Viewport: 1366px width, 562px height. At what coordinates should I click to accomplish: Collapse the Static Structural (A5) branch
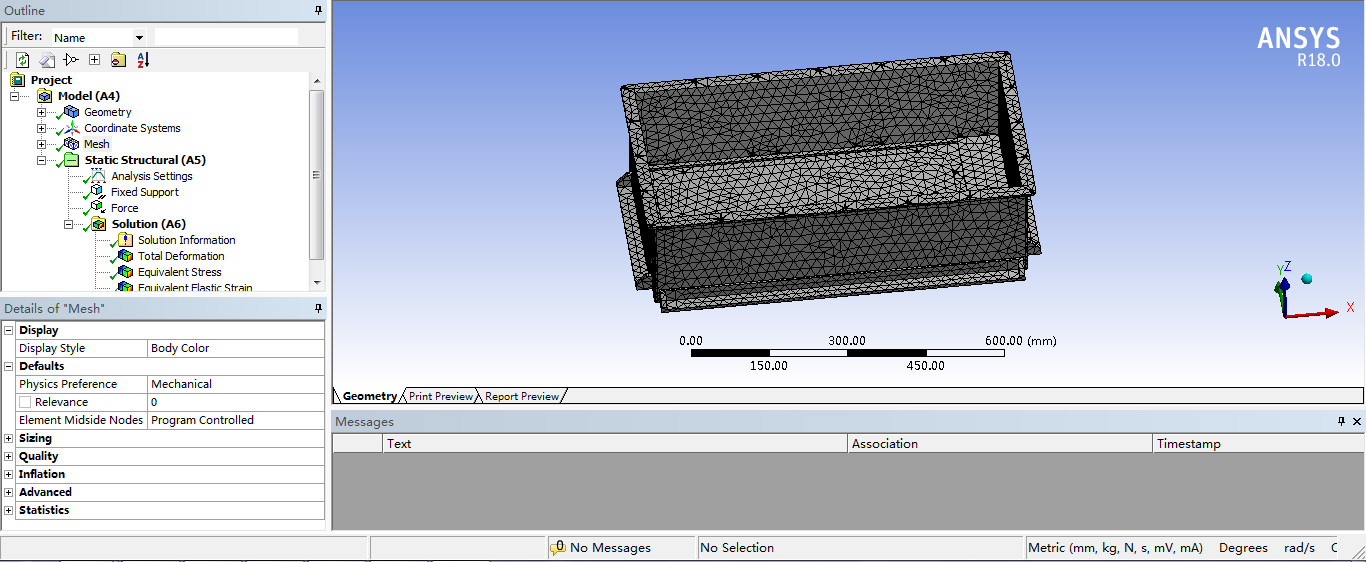pyautogui.click(x=42, y=160)
